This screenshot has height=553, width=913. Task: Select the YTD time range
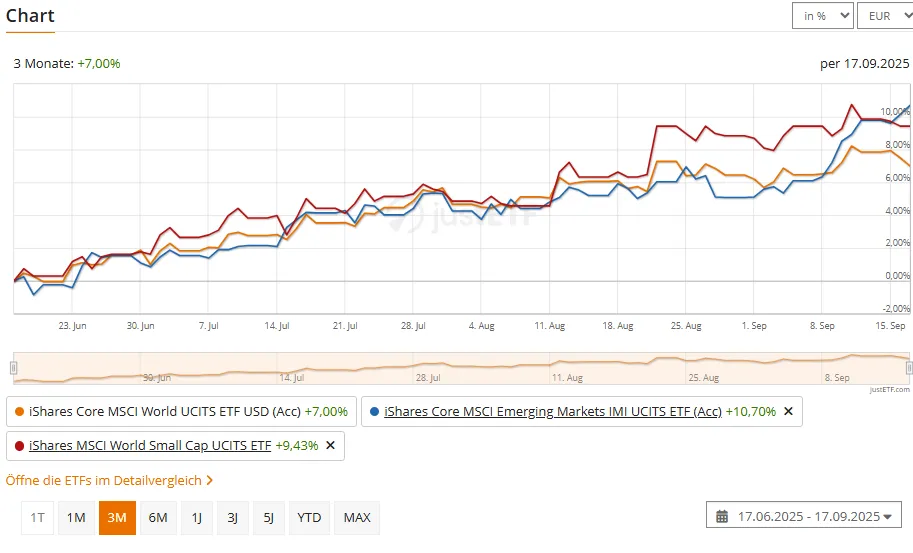click(x=309, y=517)
